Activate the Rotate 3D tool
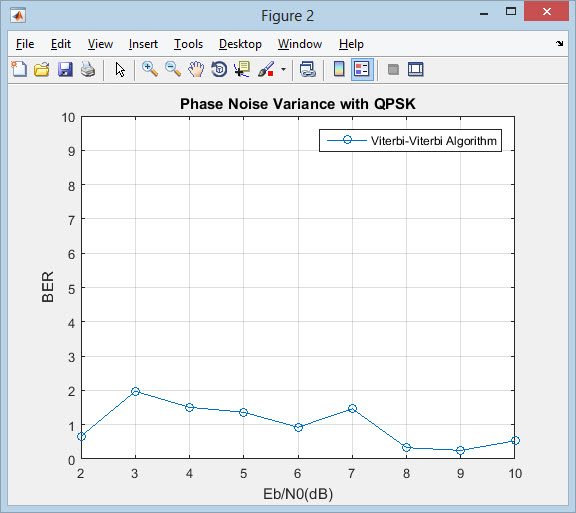Screen dimensions: 576x513 (x=219, y=69)
